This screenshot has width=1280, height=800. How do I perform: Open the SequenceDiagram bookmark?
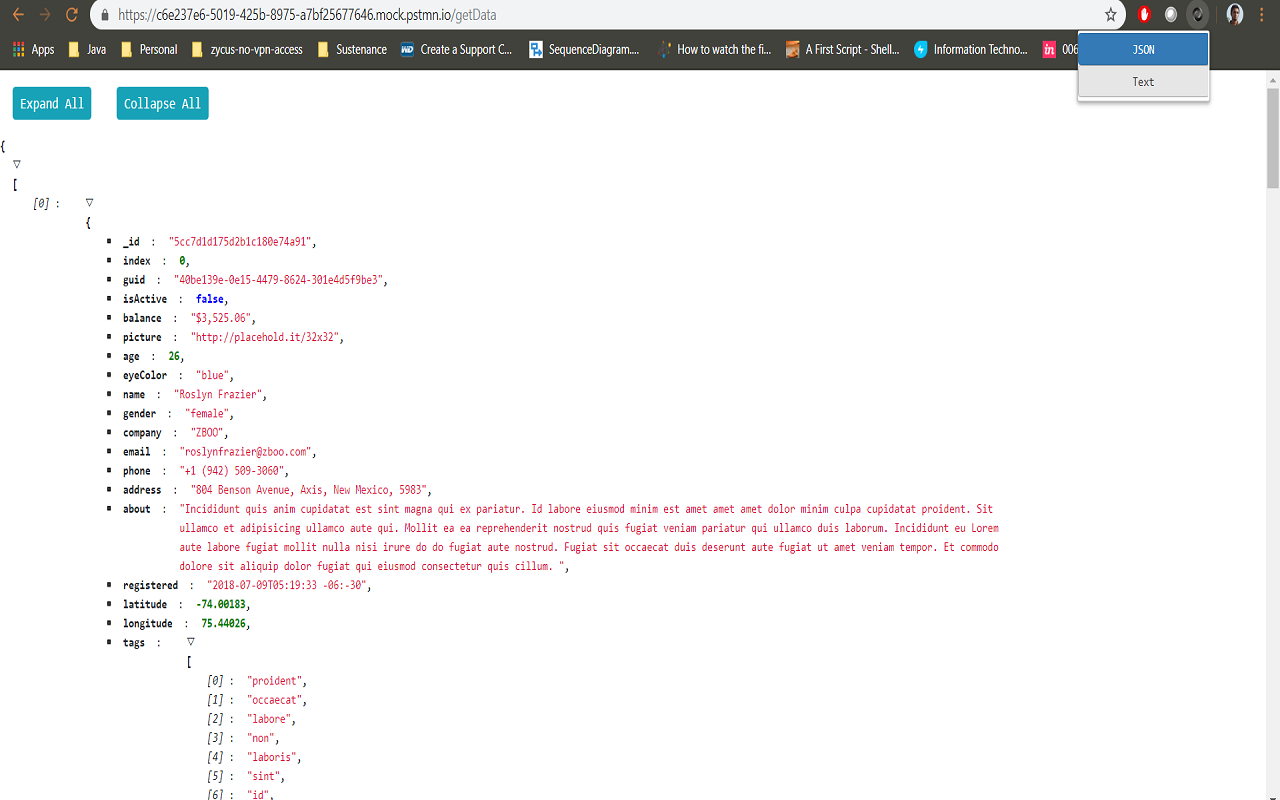584,49
